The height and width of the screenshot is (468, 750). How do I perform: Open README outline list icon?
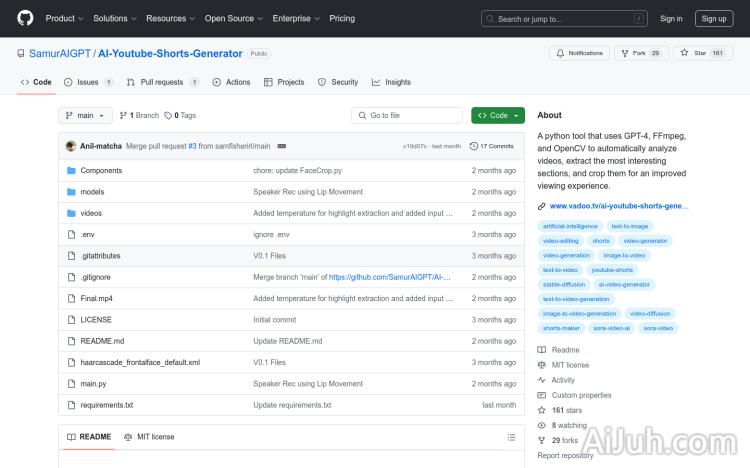tap(511, 437)
